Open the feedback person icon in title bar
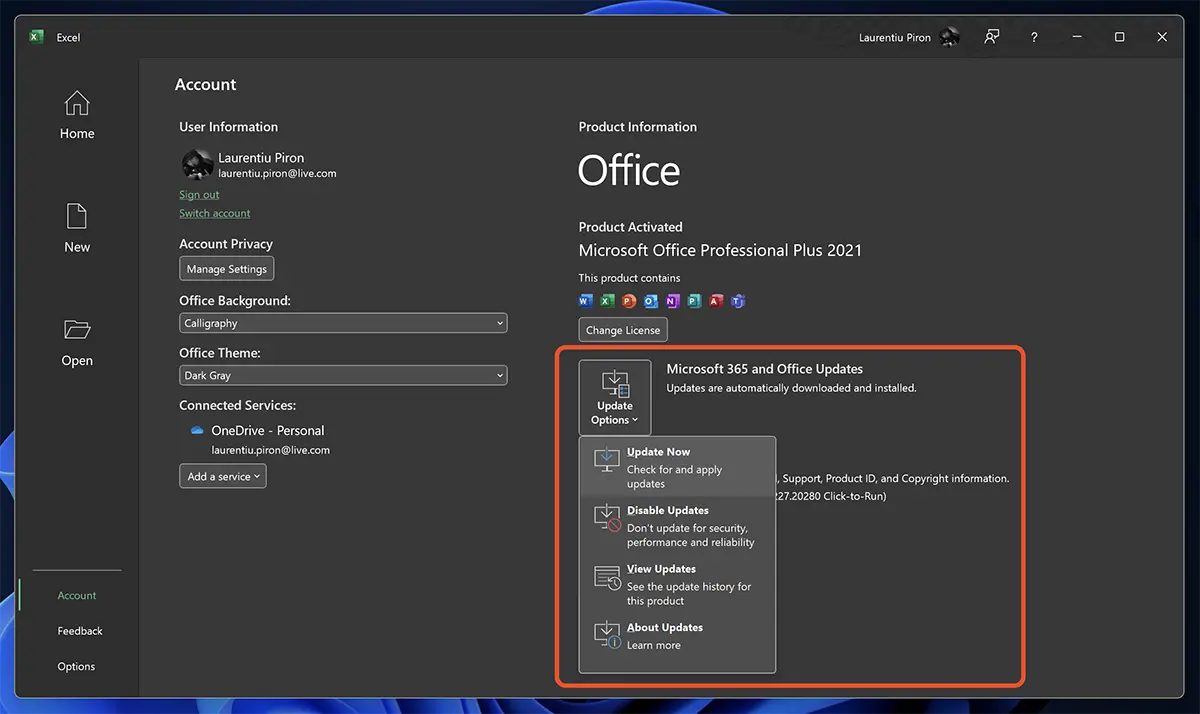1200x714 pixels. (991, 37)
